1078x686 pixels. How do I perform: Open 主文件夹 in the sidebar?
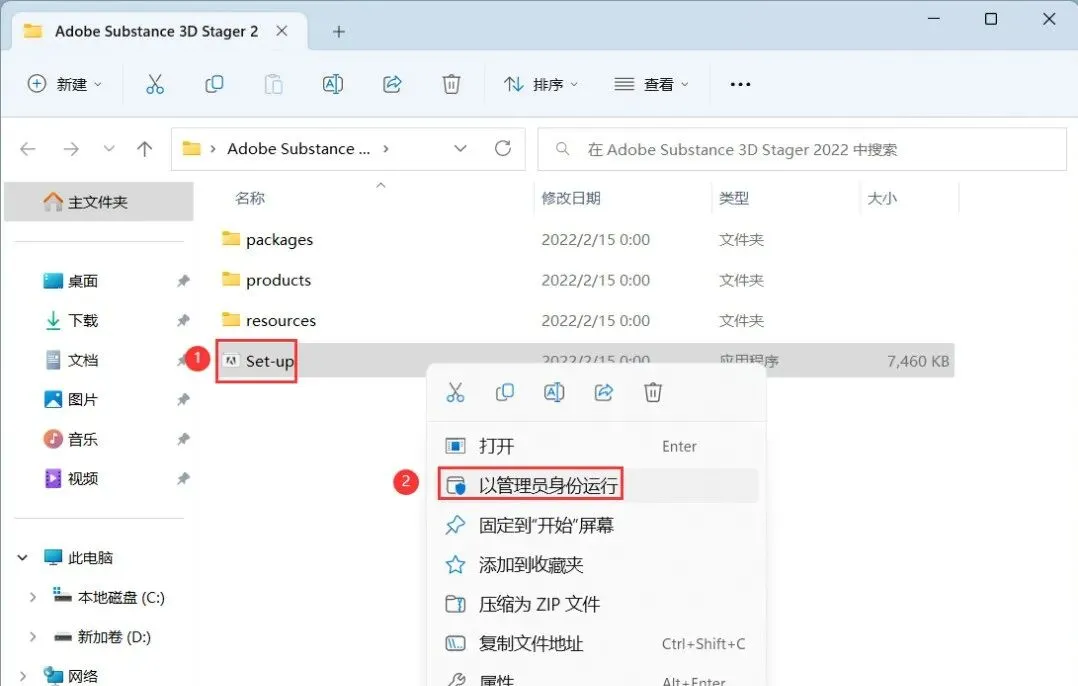(98, 202)
